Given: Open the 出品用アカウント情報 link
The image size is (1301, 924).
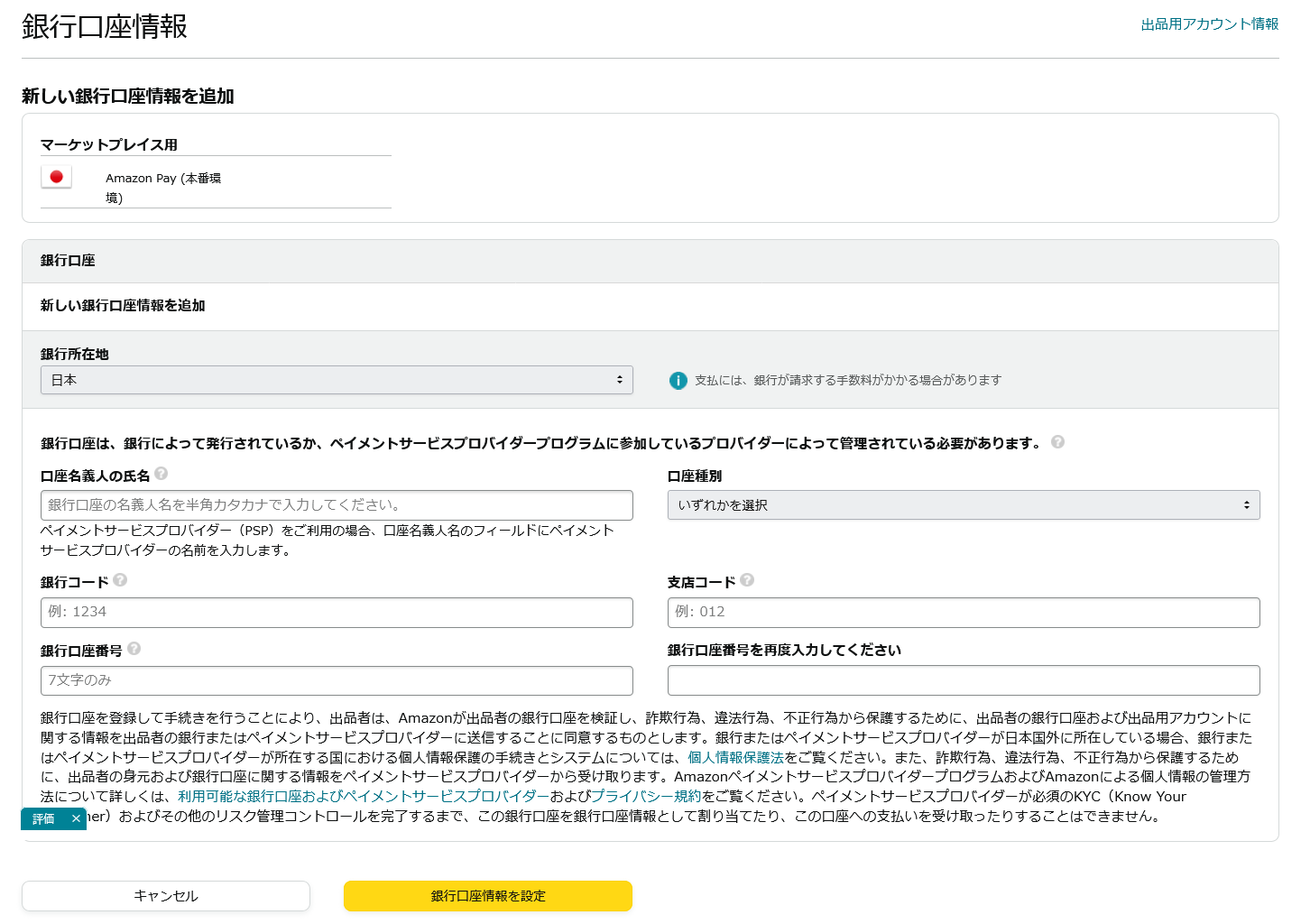Looking at the screenshot, I should pos(1210,24).
